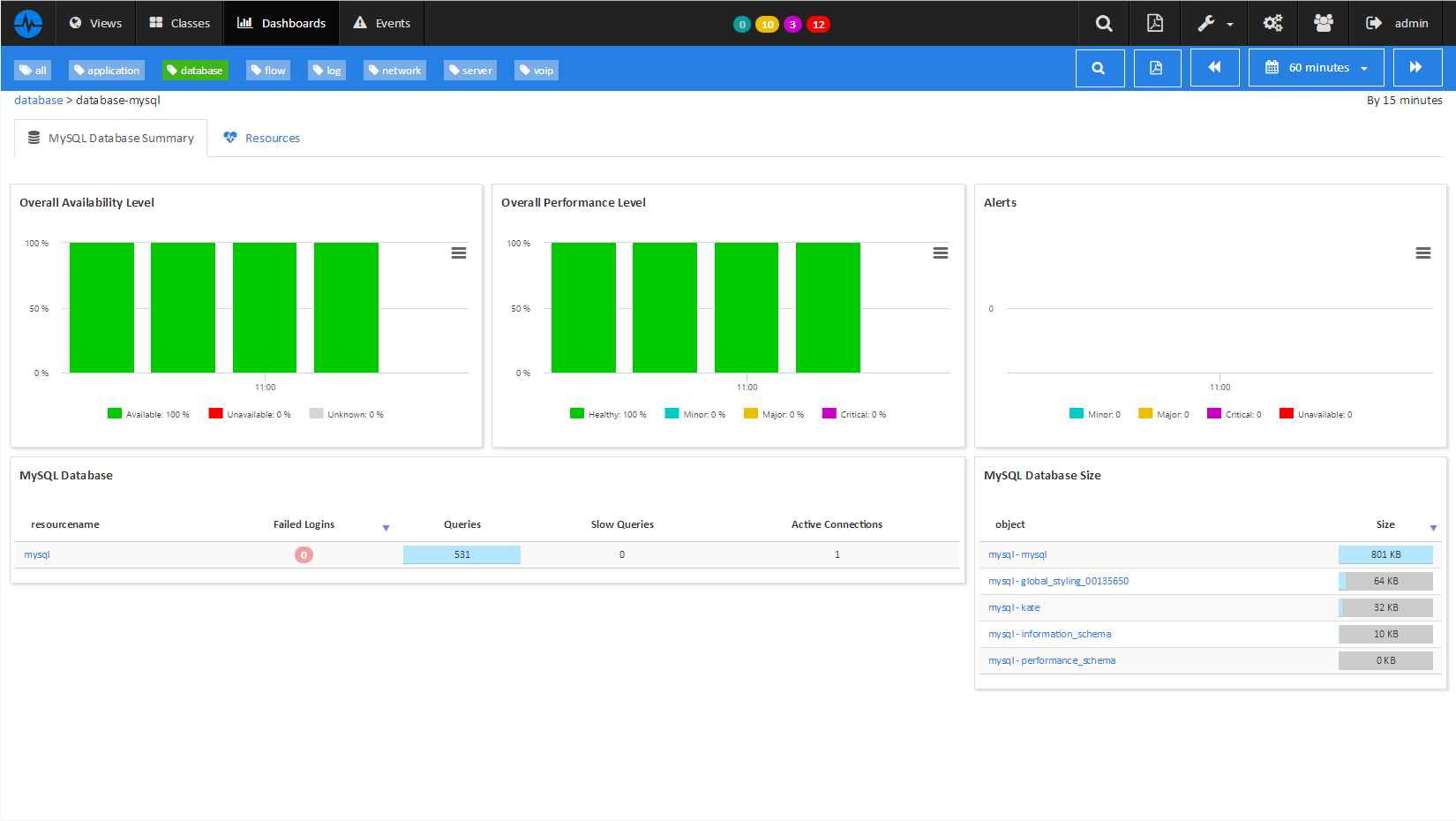
Task: Open the settings gears icon
Action: (x=1272, y=23)
